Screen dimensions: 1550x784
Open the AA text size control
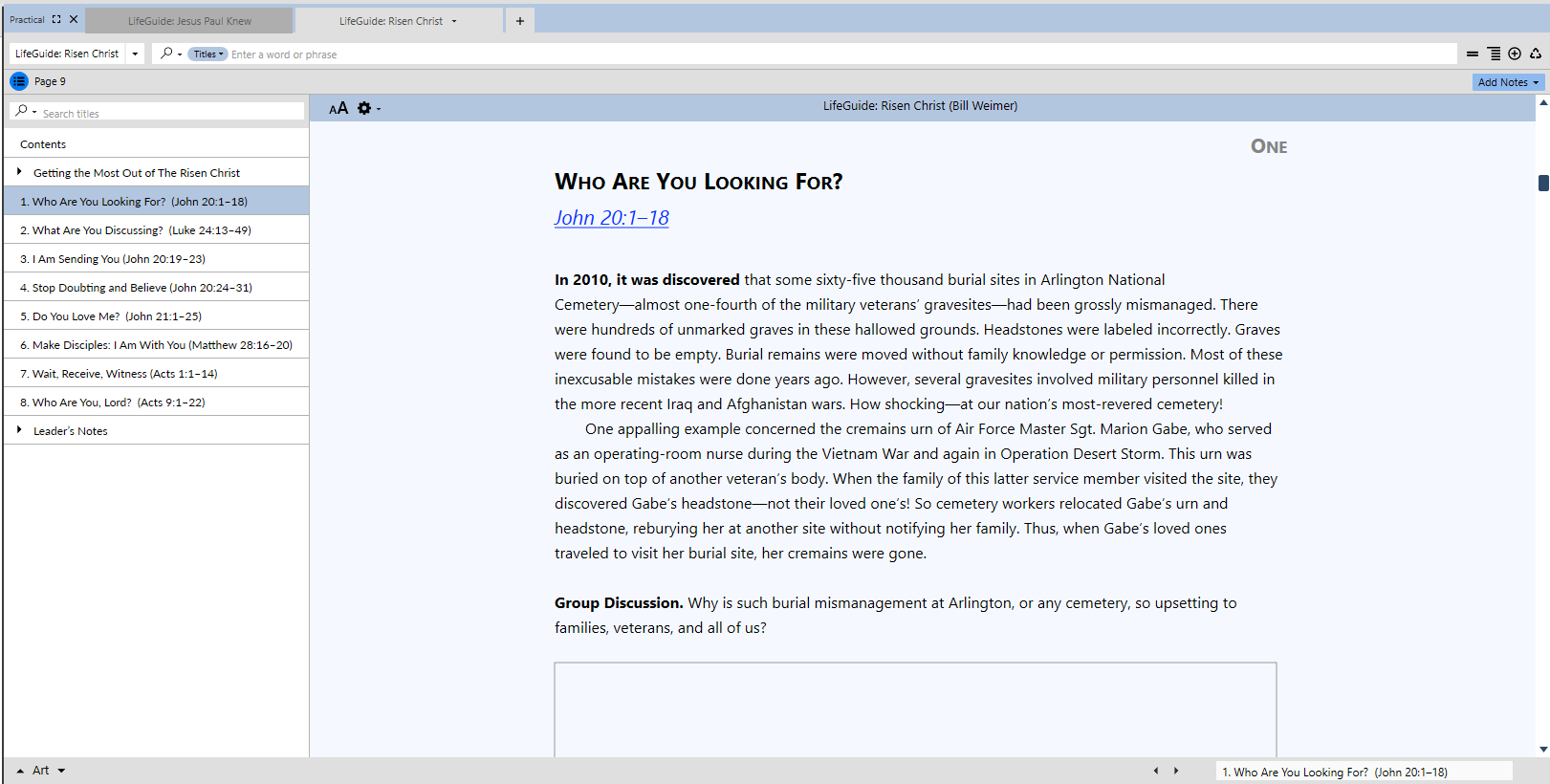click(338, 108)
